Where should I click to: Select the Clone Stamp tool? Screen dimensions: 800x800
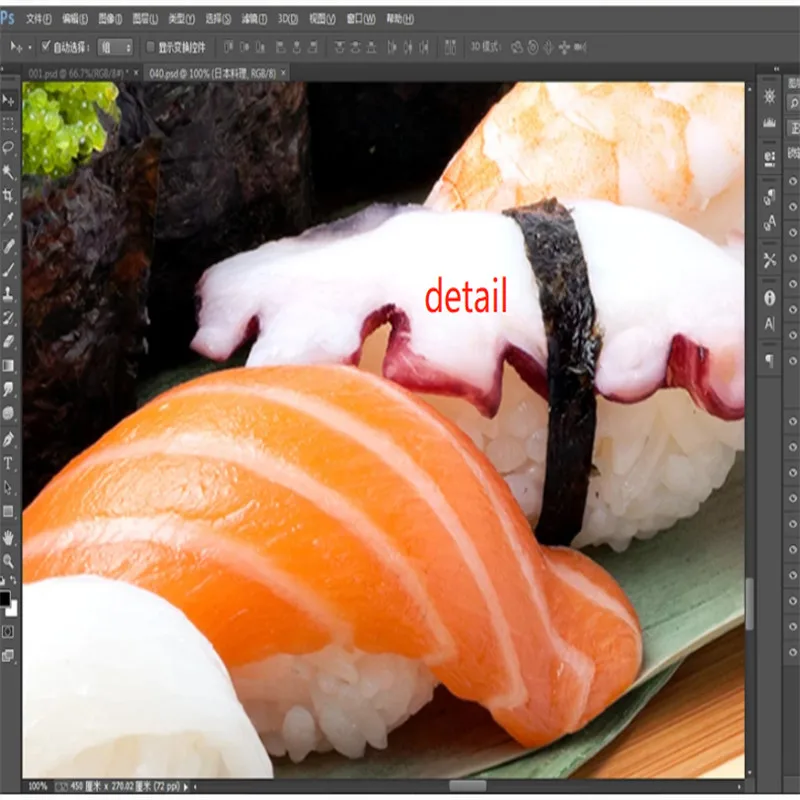point(8,293)
